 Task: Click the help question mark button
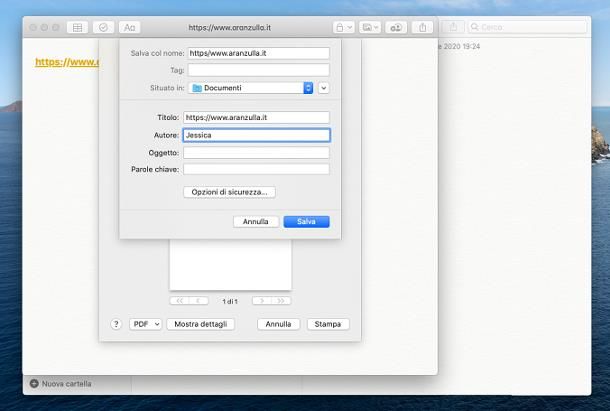click(116, 324)
